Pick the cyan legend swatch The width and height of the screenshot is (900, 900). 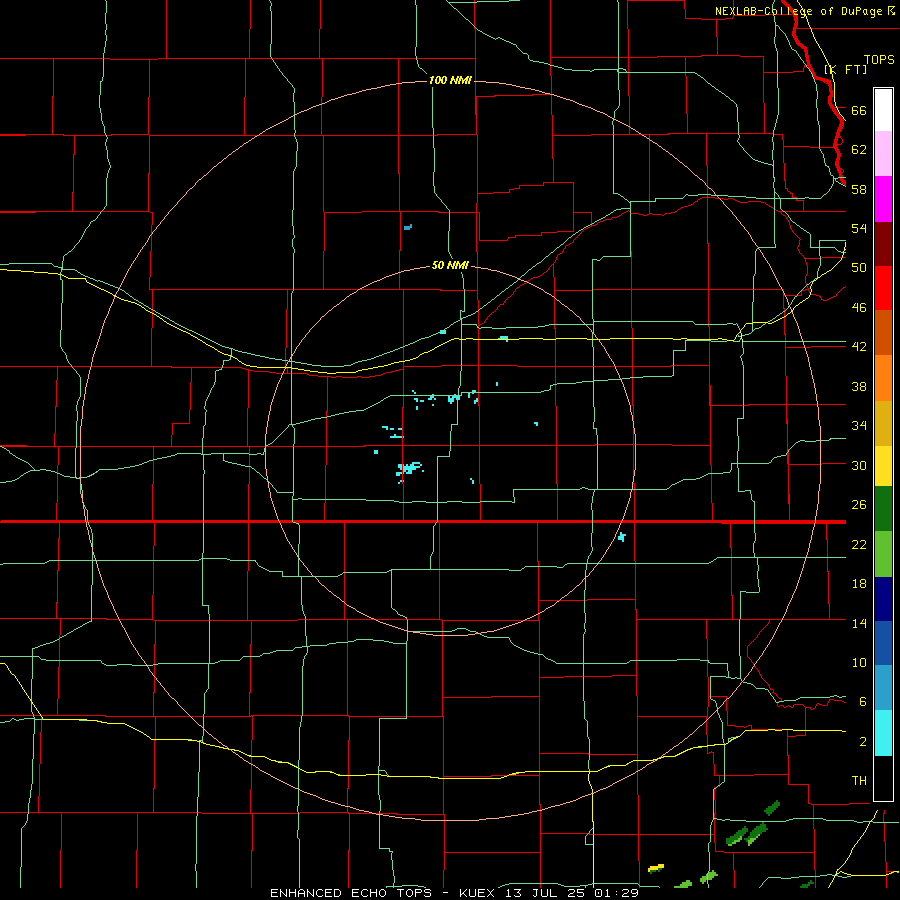(x=883, y=733)
